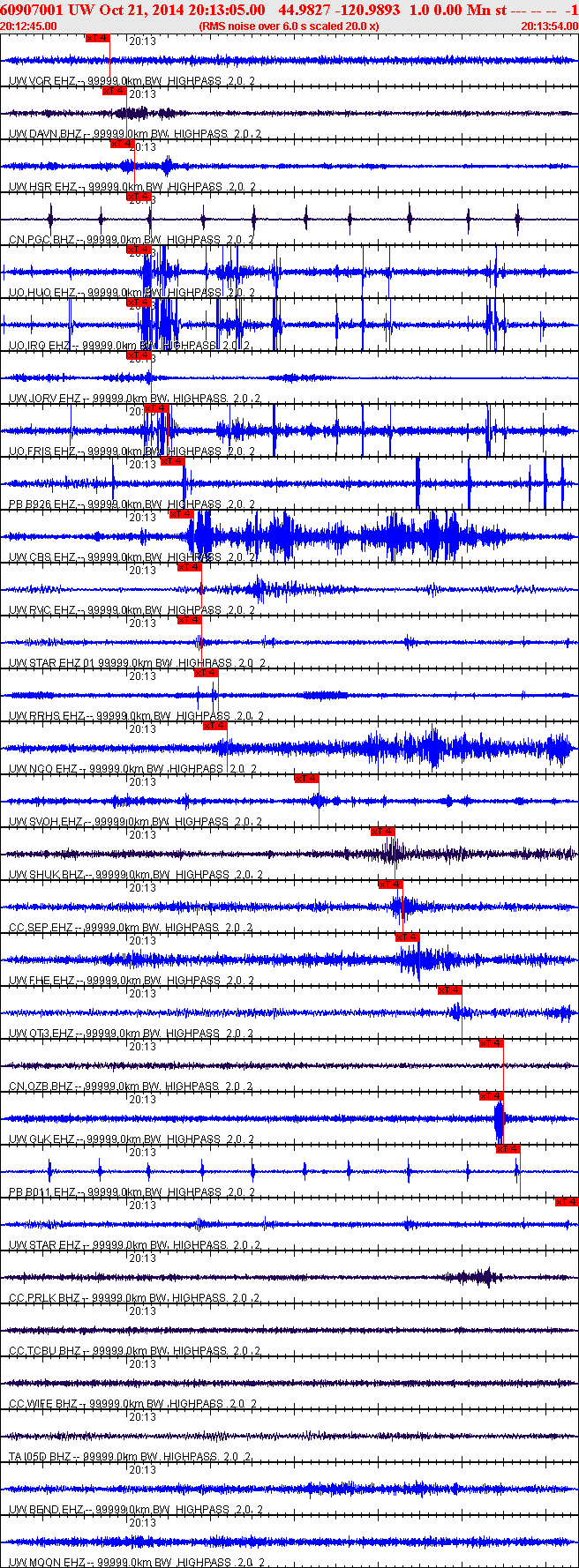Select the red pick flag on UW.CBS trace
The width and height of the screenshot is (579, 1568).
pos(181,514)
